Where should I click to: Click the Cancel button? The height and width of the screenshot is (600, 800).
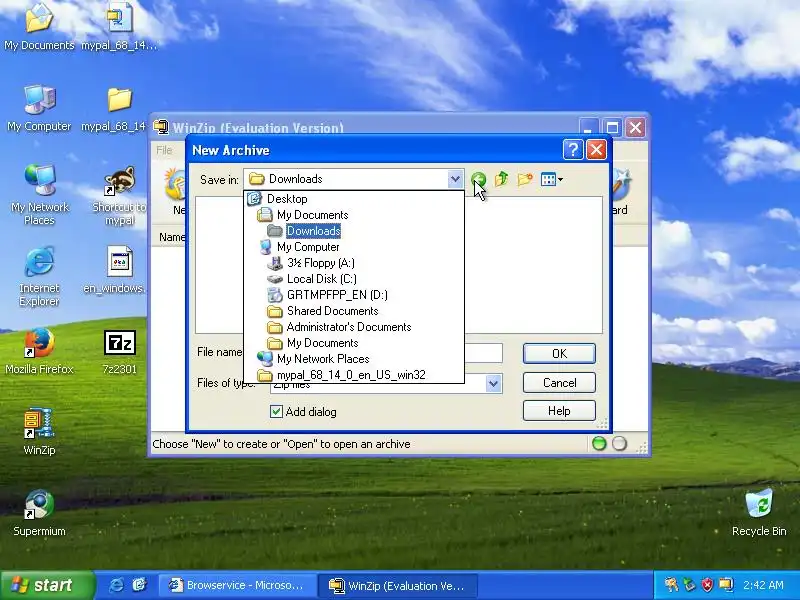coord(559,383)
